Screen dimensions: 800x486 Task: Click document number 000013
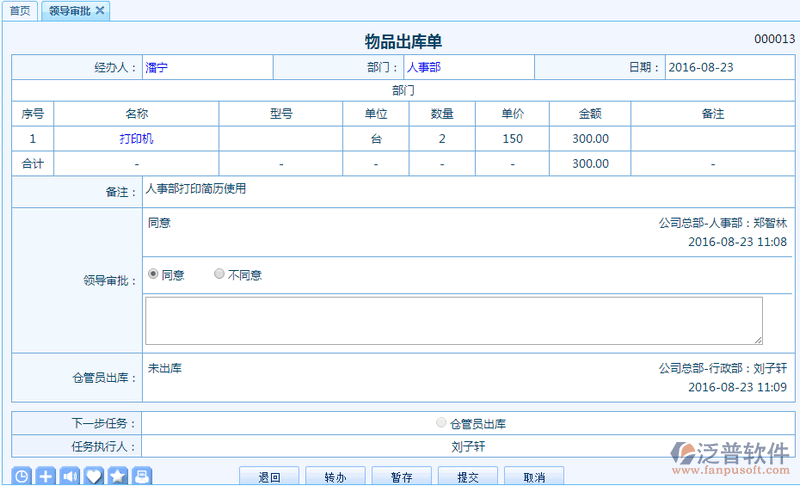click(774, 39)
